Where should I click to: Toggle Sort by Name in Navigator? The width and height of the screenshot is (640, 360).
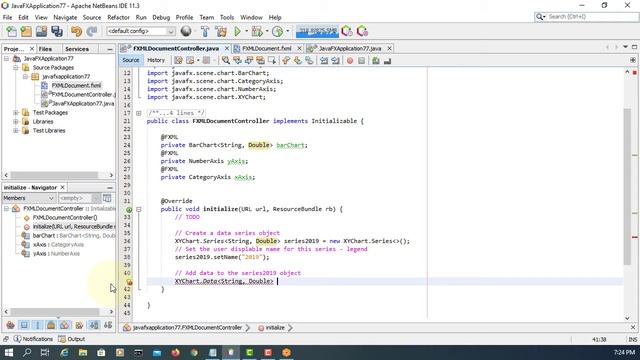[94, 325]
